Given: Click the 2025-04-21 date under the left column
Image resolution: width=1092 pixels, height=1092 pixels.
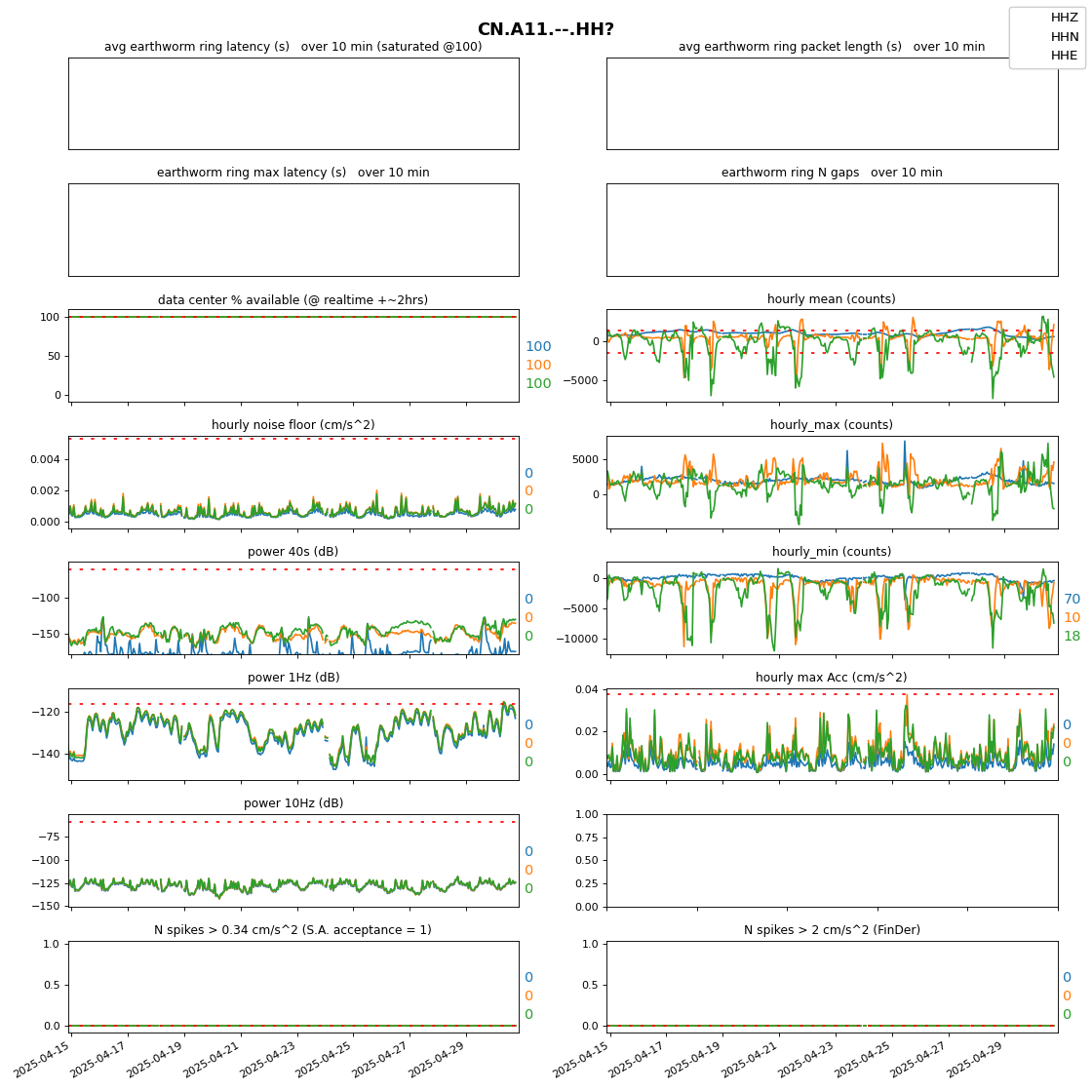Looking at the screenshot, I should [212, 1059].
